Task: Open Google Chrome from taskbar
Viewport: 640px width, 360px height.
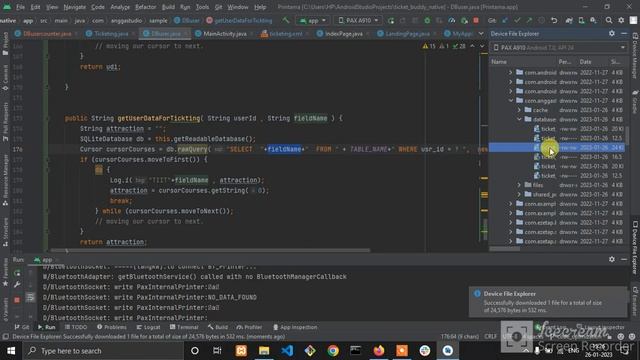Action: [333, 351]
